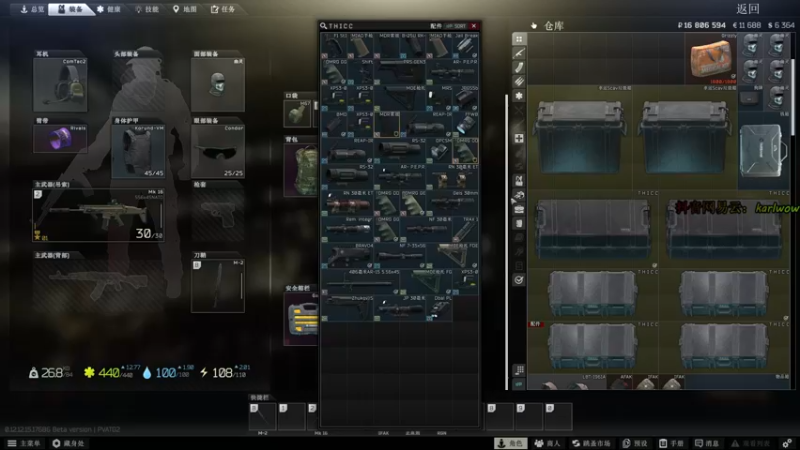Select the THICC case tagged 配件
This screenshot has height=450, width=800.
point(592,347)
